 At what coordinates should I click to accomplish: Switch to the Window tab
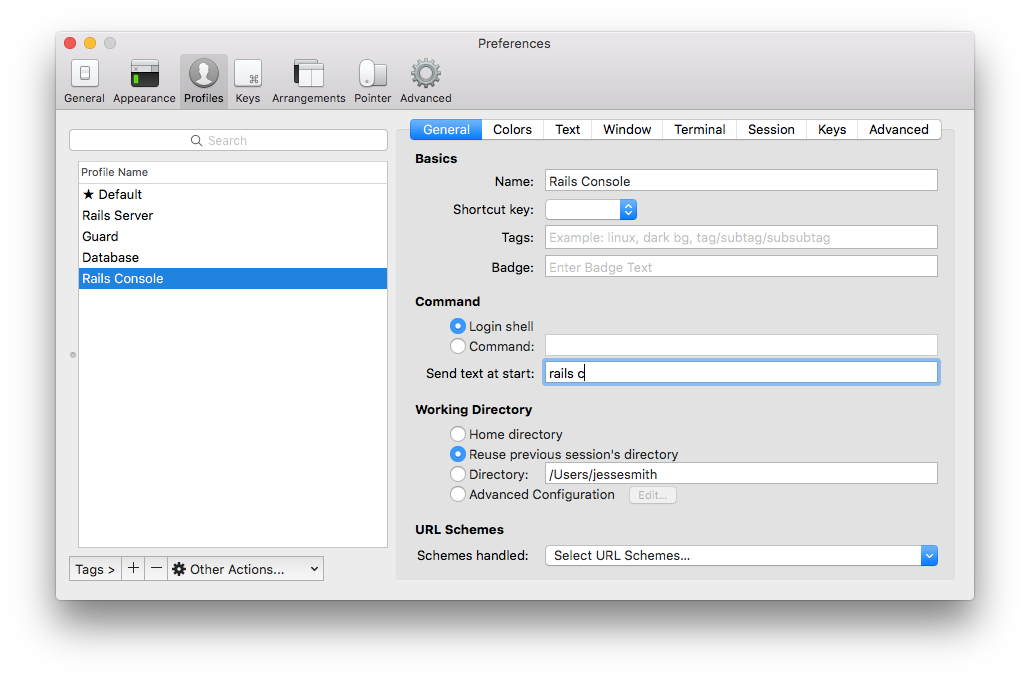[627, 129]
